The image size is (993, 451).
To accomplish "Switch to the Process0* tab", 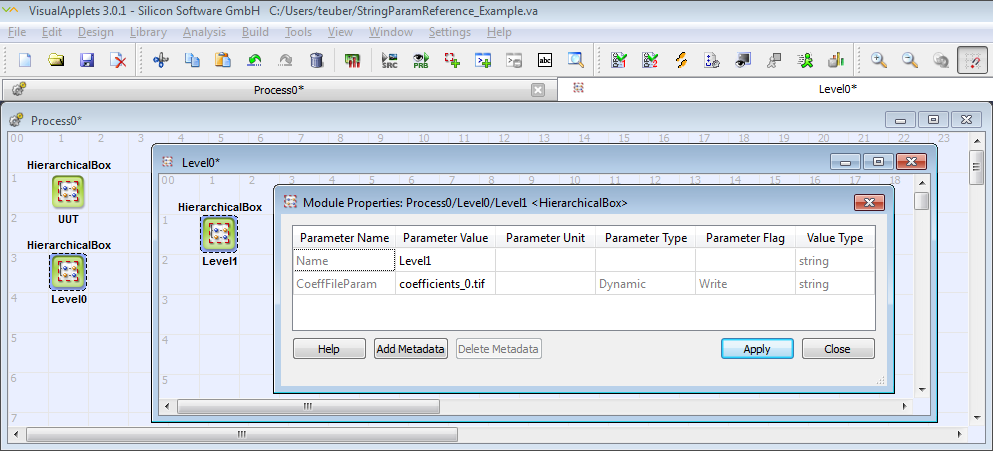I will [278, 90].
